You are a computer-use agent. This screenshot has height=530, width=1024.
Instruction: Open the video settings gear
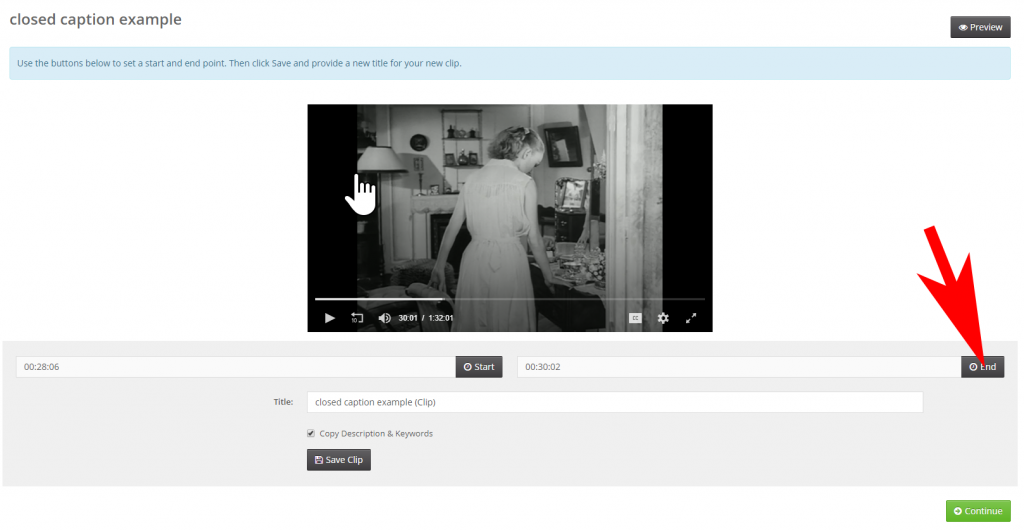click(663, 318)
